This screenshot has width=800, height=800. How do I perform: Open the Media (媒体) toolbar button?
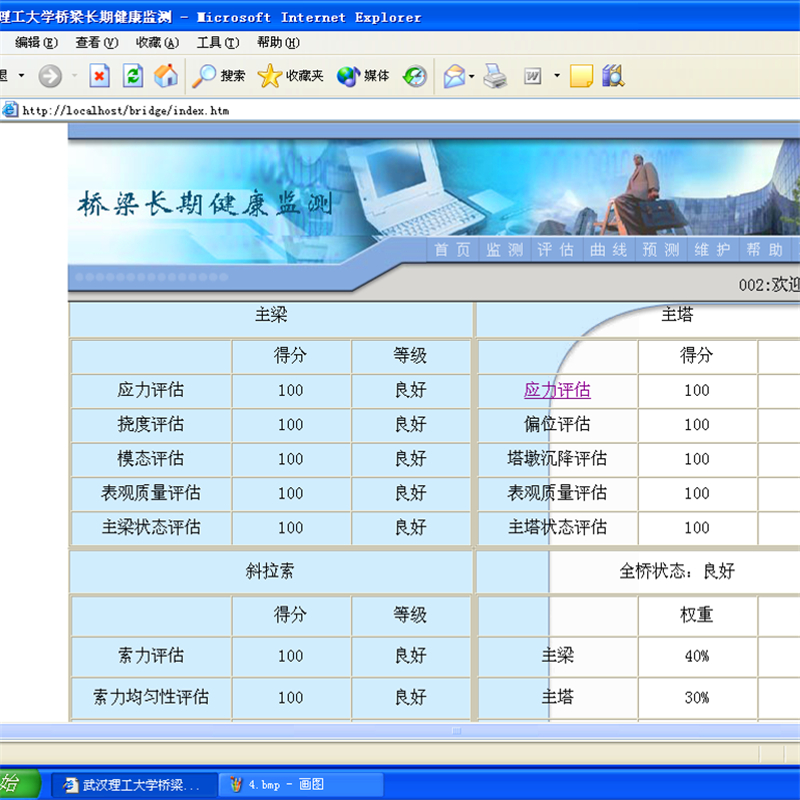(x=363, y=76)
